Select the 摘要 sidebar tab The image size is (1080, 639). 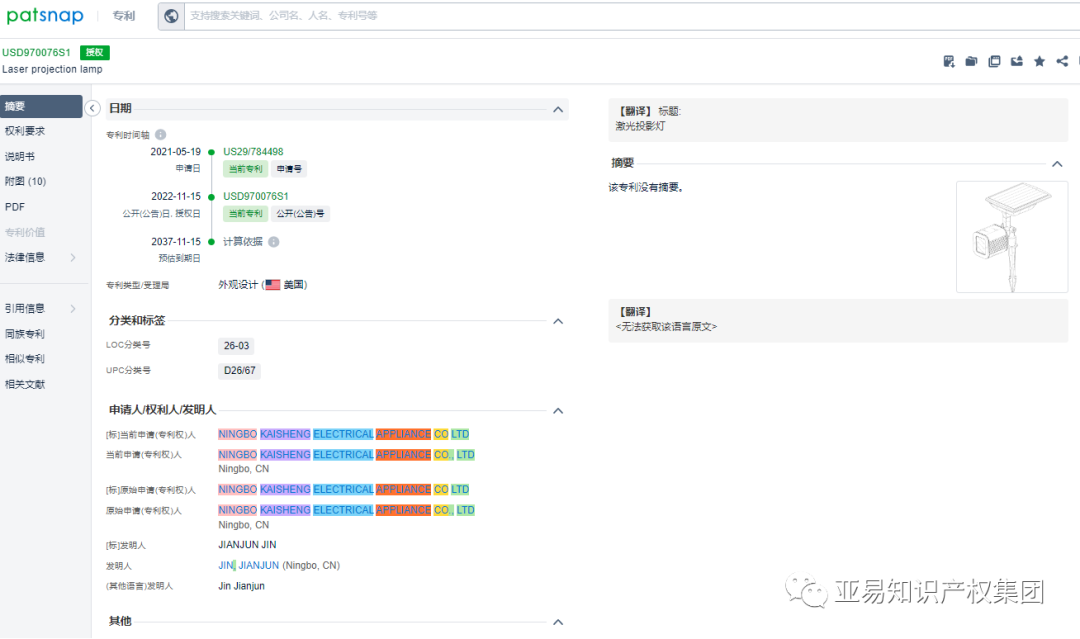pos(41,106)
